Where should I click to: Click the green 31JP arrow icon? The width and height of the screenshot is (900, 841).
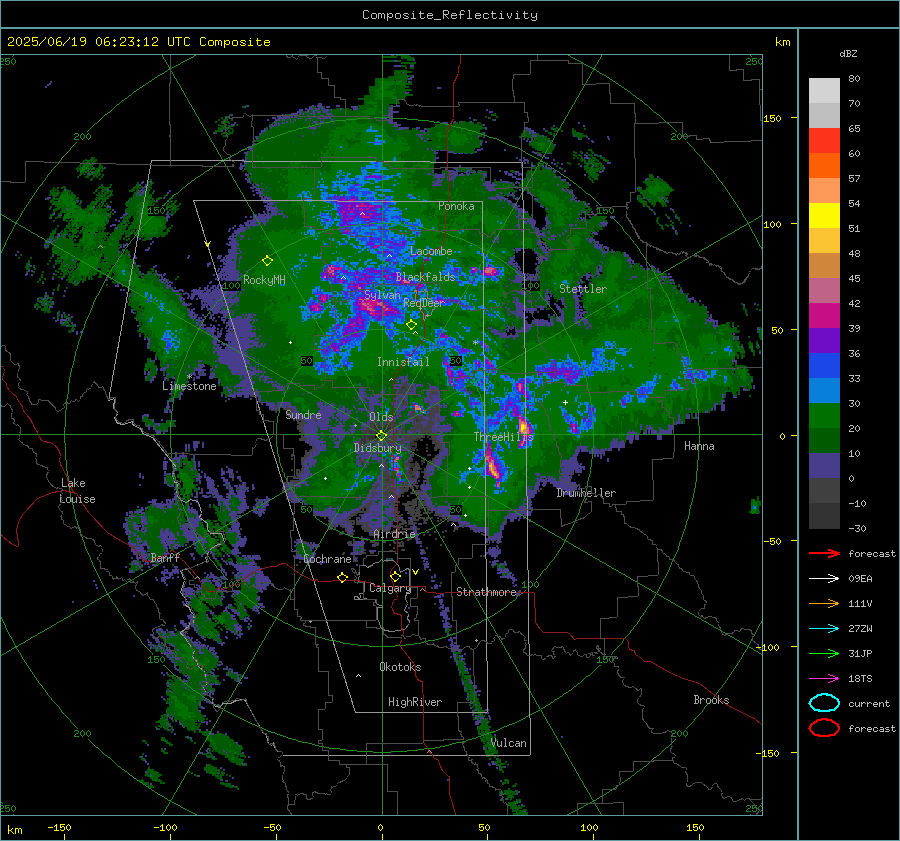point(824,653)
